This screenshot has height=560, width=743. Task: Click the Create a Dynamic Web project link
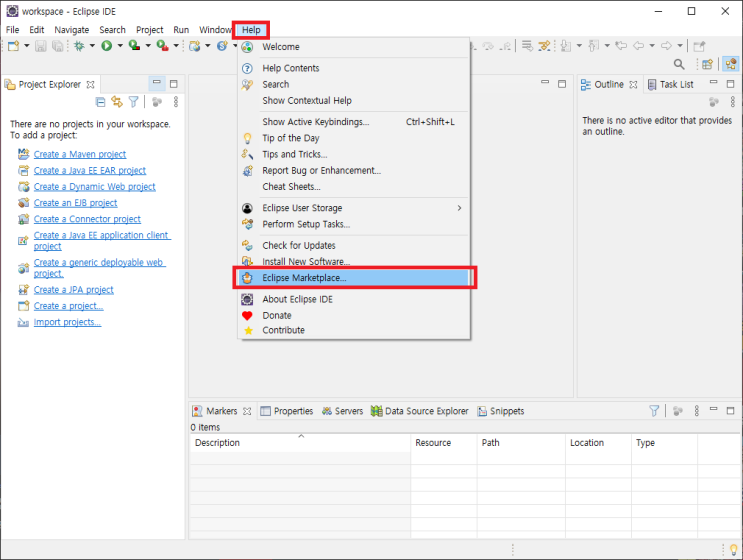[x=94, y=187]
